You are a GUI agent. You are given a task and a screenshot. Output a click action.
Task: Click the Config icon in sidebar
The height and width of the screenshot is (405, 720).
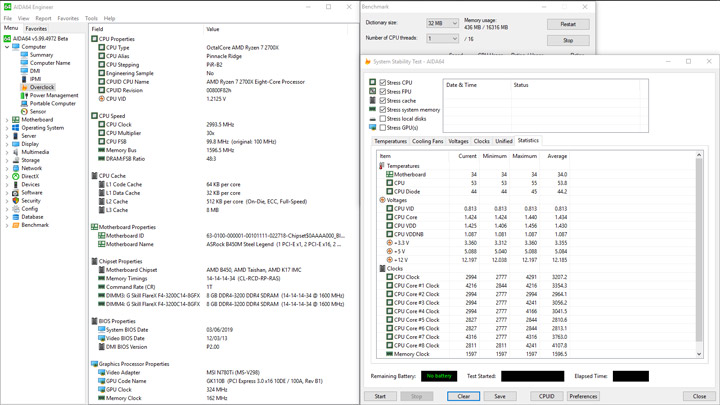pos(16,209)
